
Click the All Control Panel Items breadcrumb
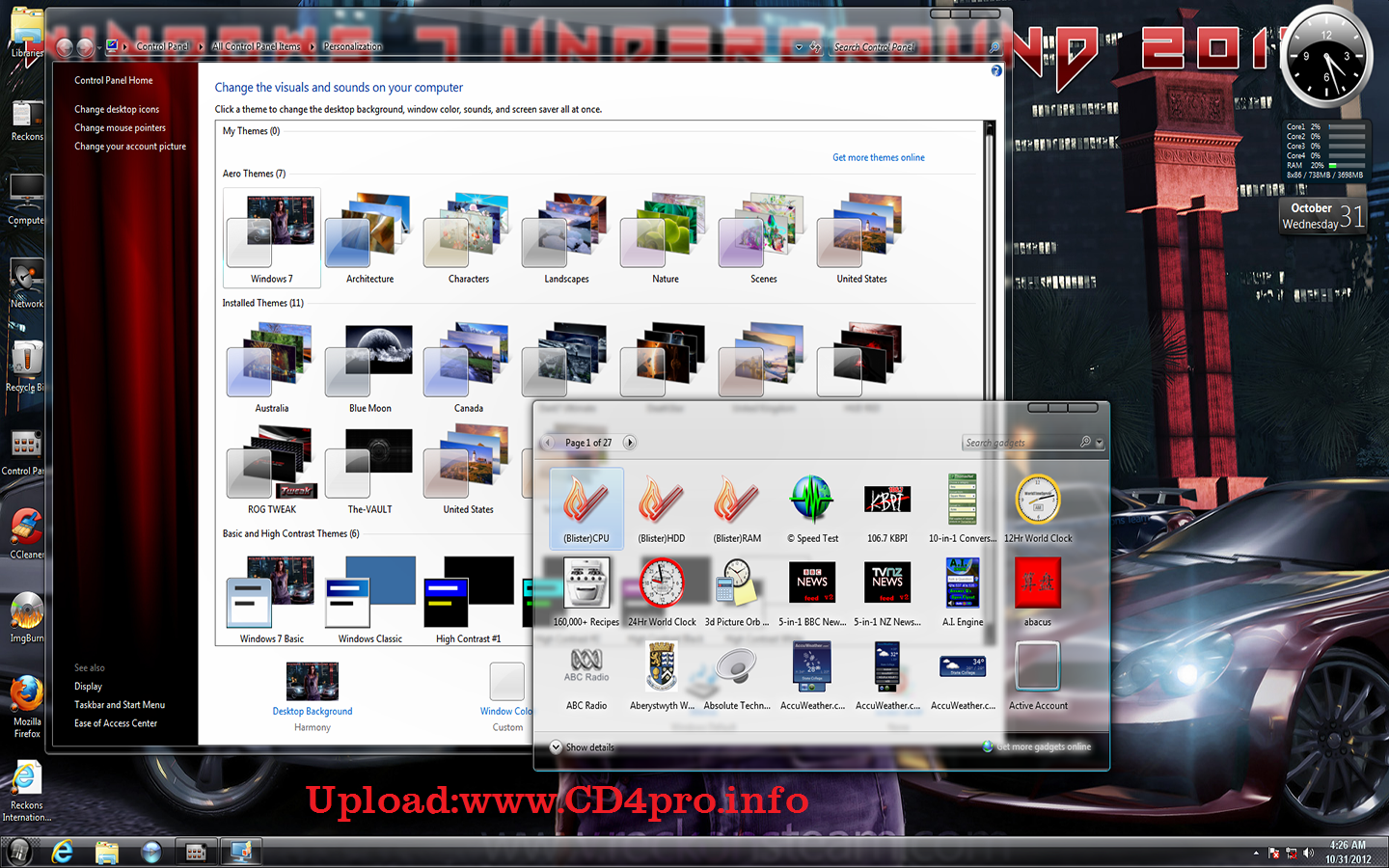[257, 46]
